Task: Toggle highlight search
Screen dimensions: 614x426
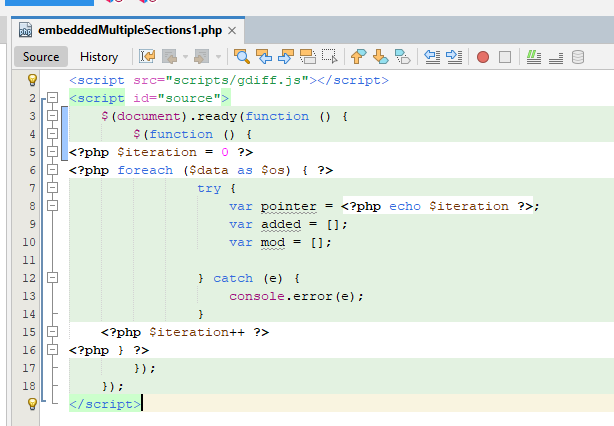Action: 308,57
